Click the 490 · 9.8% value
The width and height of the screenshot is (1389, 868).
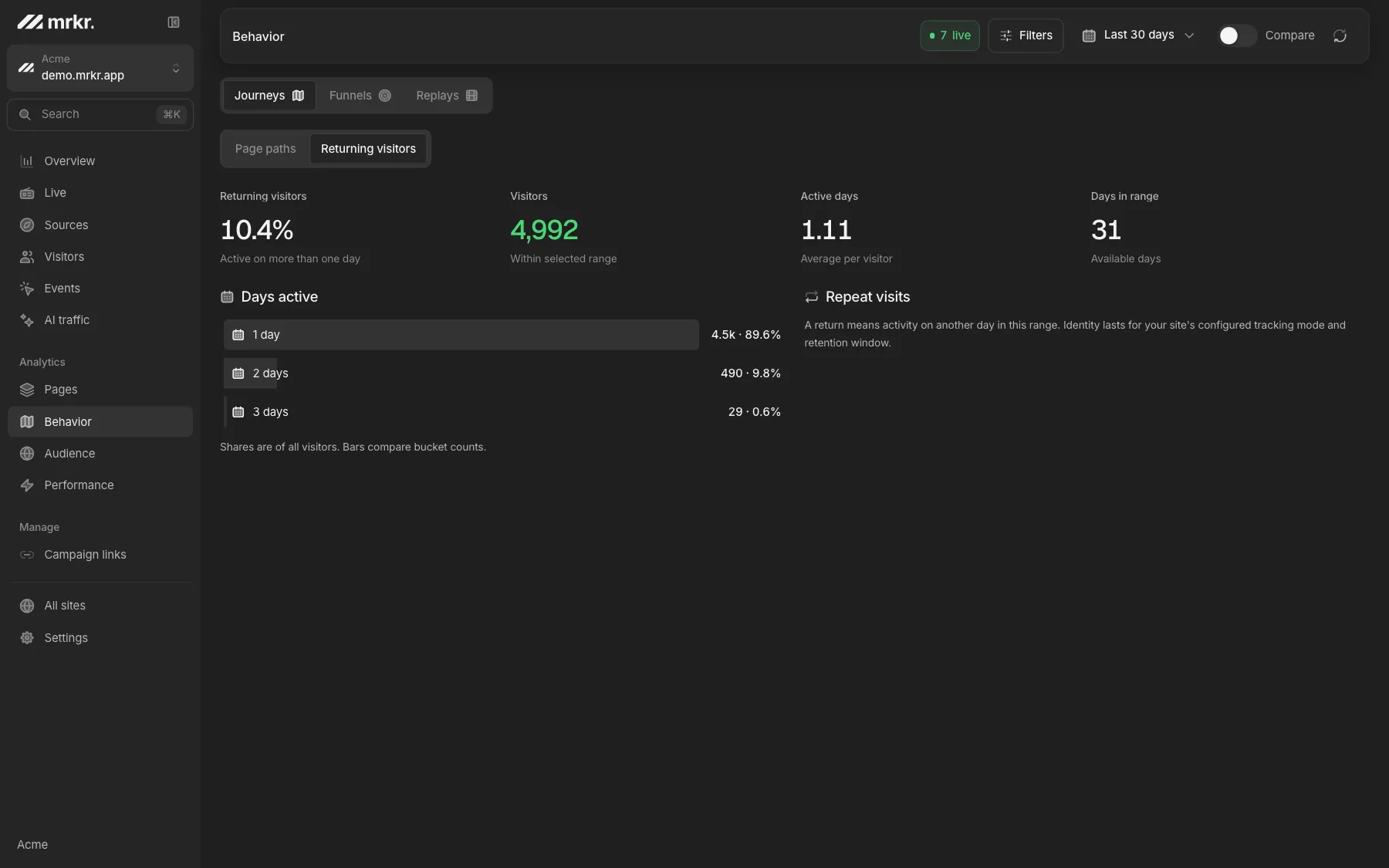[x=751, y=373]
